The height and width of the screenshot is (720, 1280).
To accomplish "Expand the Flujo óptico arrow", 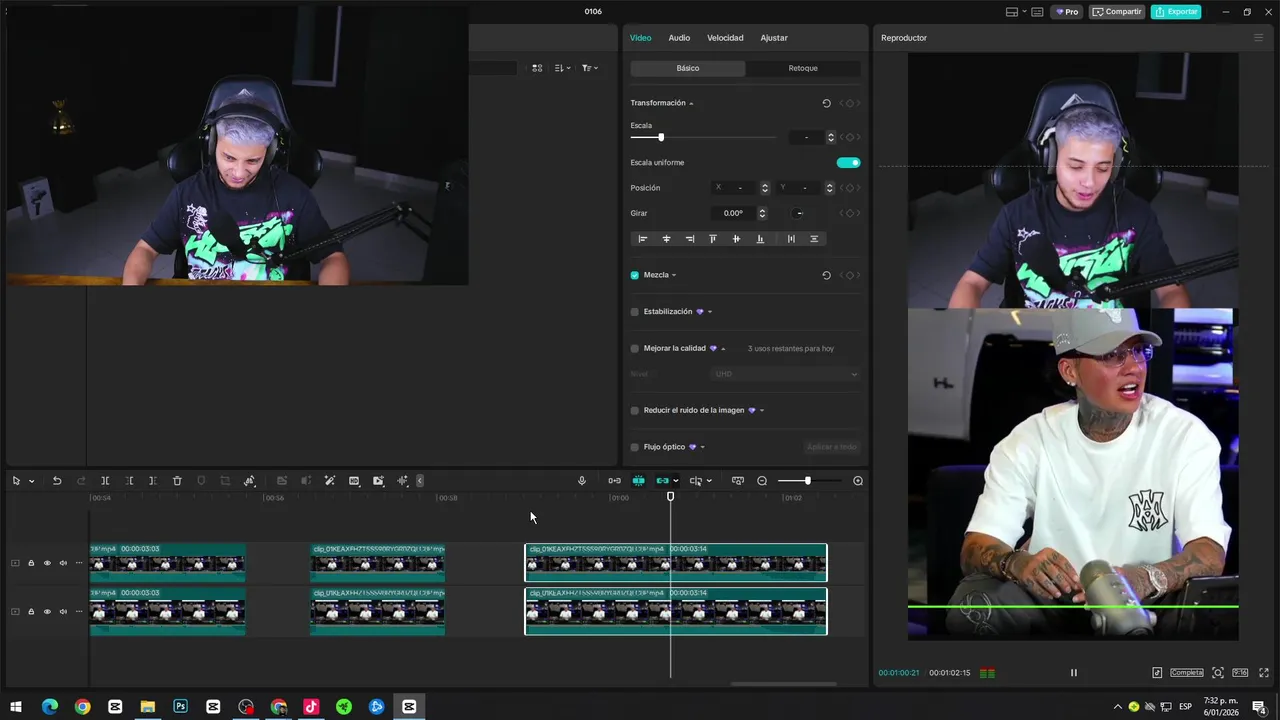I will pos(703,447).
